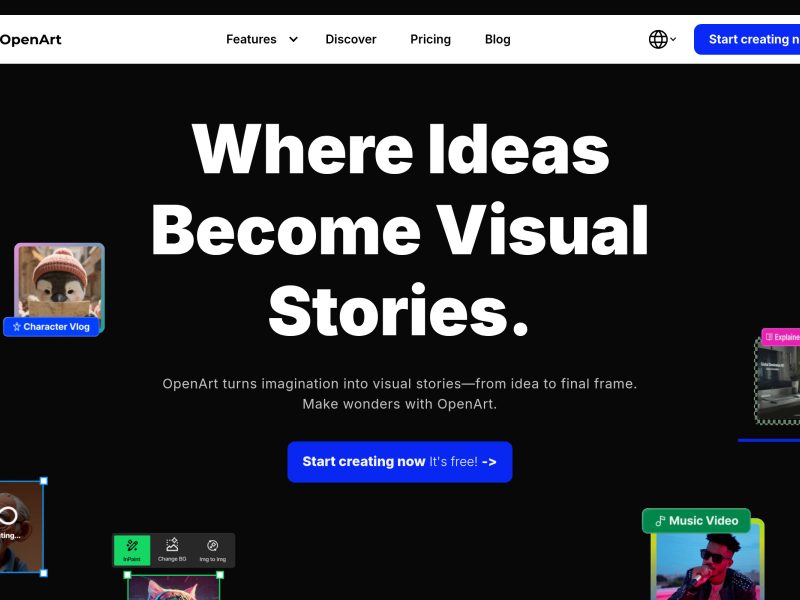Navigate to the Blog
The image size is (800, 600).
click(497, 40)
